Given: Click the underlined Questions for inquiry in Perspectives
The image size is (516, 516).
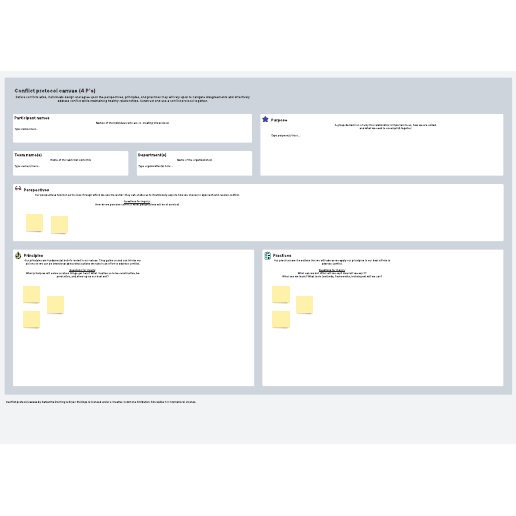Looking at the screenshot, I should point(137,201).
